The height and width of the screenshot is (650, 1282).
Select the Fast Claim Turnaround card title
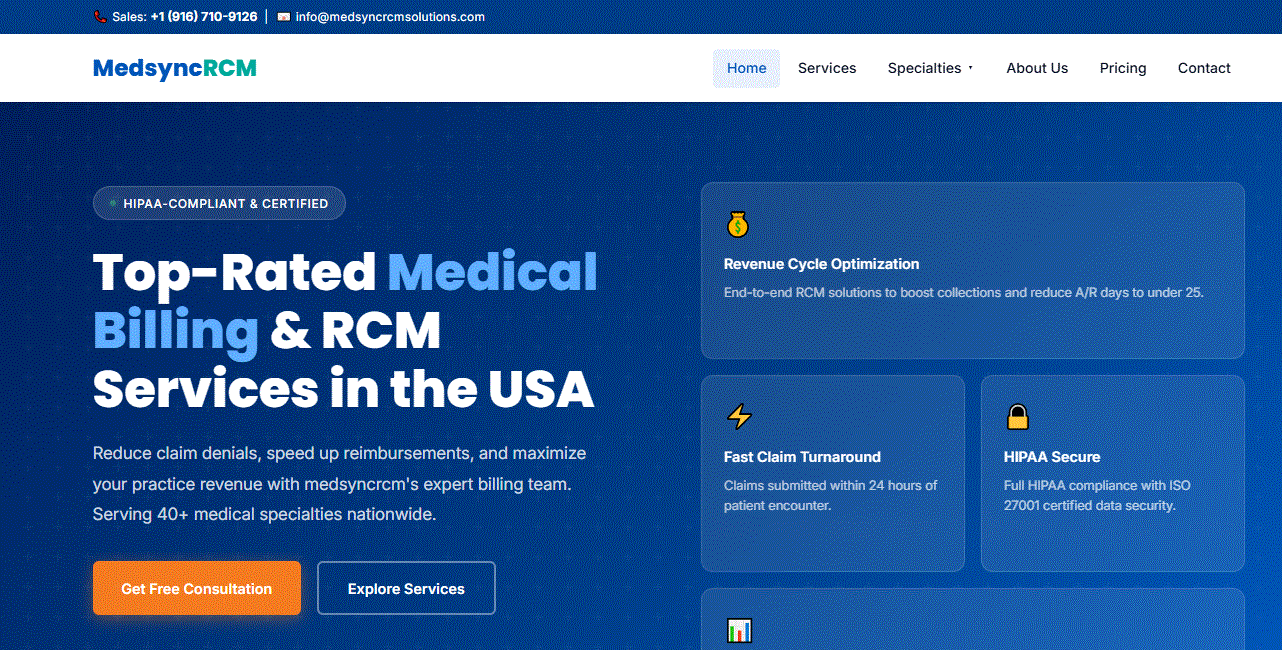[x=802, y=457]
